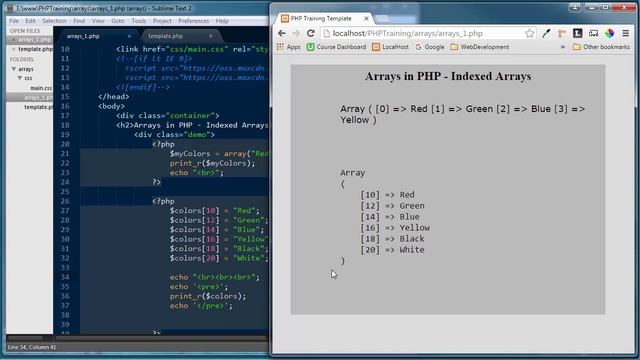Click the colorful pinwheel extension icon
This screenshot has height=360, width=640.
(x=609, y=33)
